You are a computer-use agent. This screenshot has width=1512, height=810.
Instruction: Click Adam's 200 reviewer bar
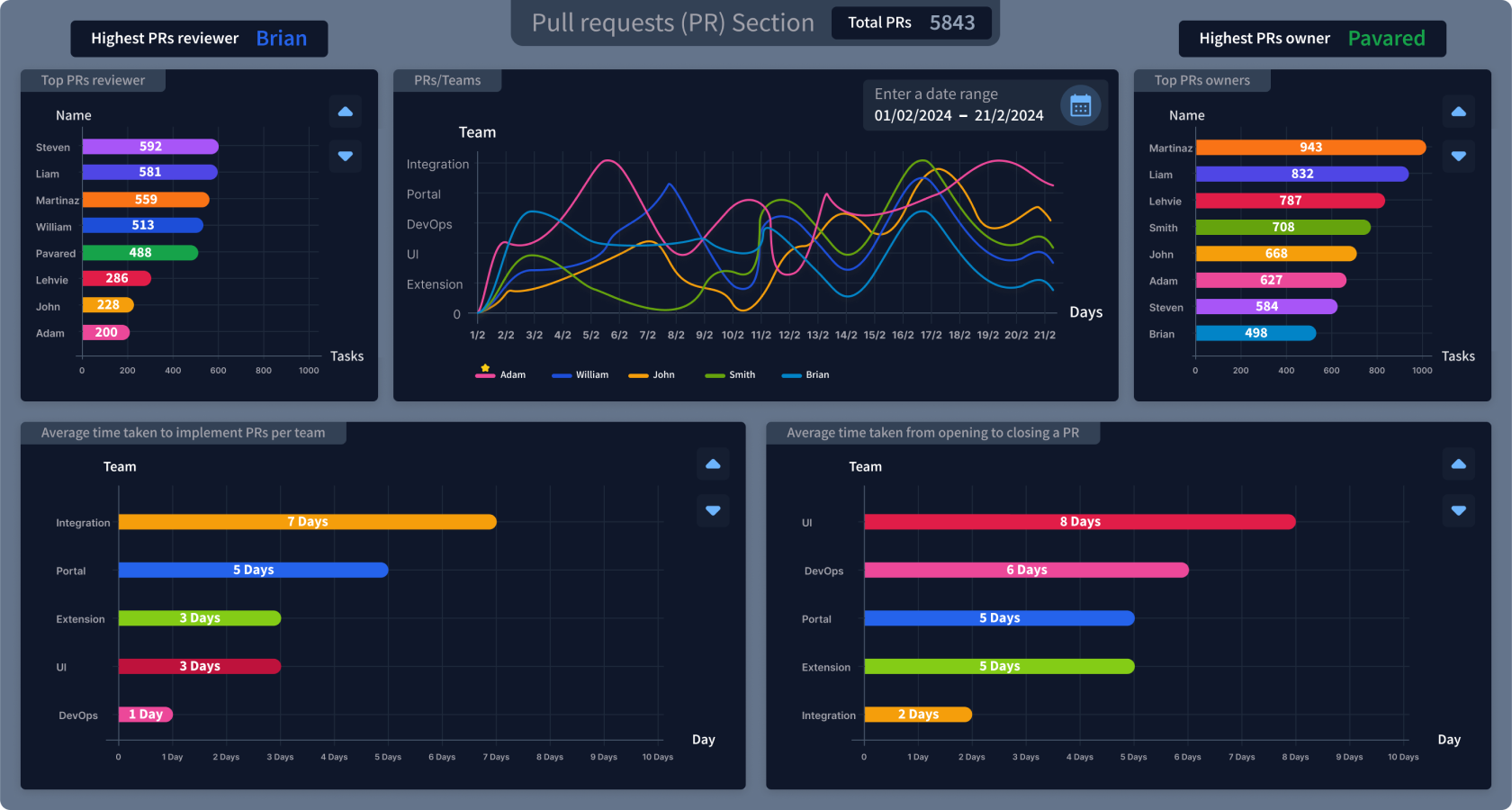tap(106, 332)
